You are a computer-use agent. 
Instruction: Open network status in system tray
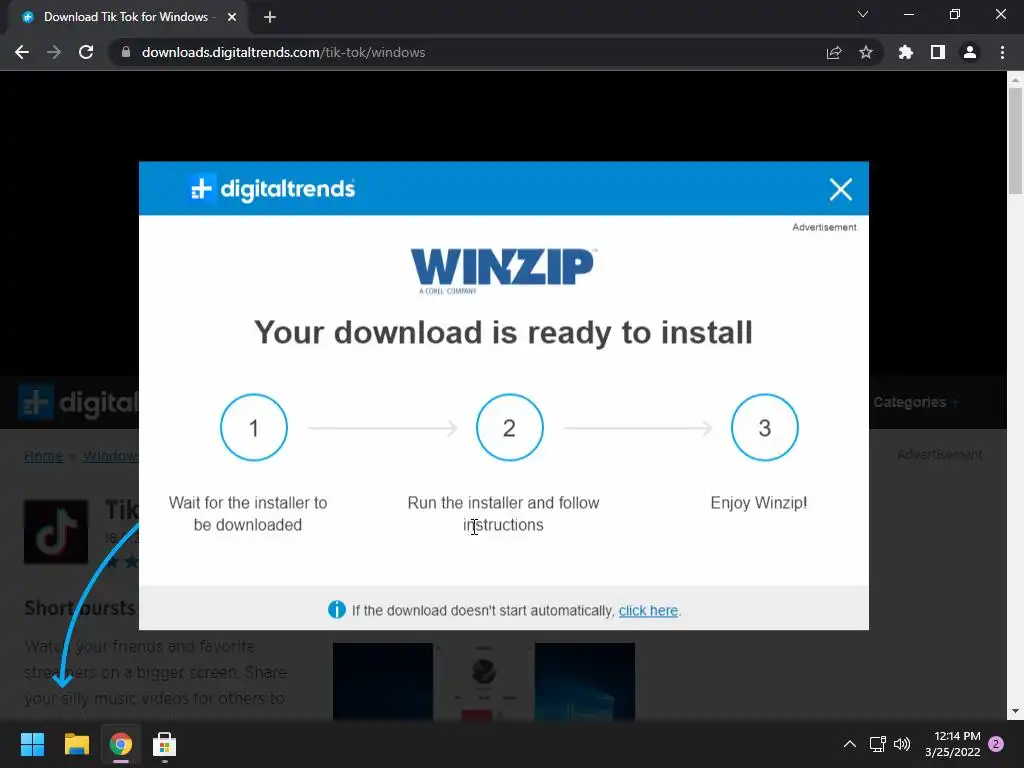click(x=878, y=744)
